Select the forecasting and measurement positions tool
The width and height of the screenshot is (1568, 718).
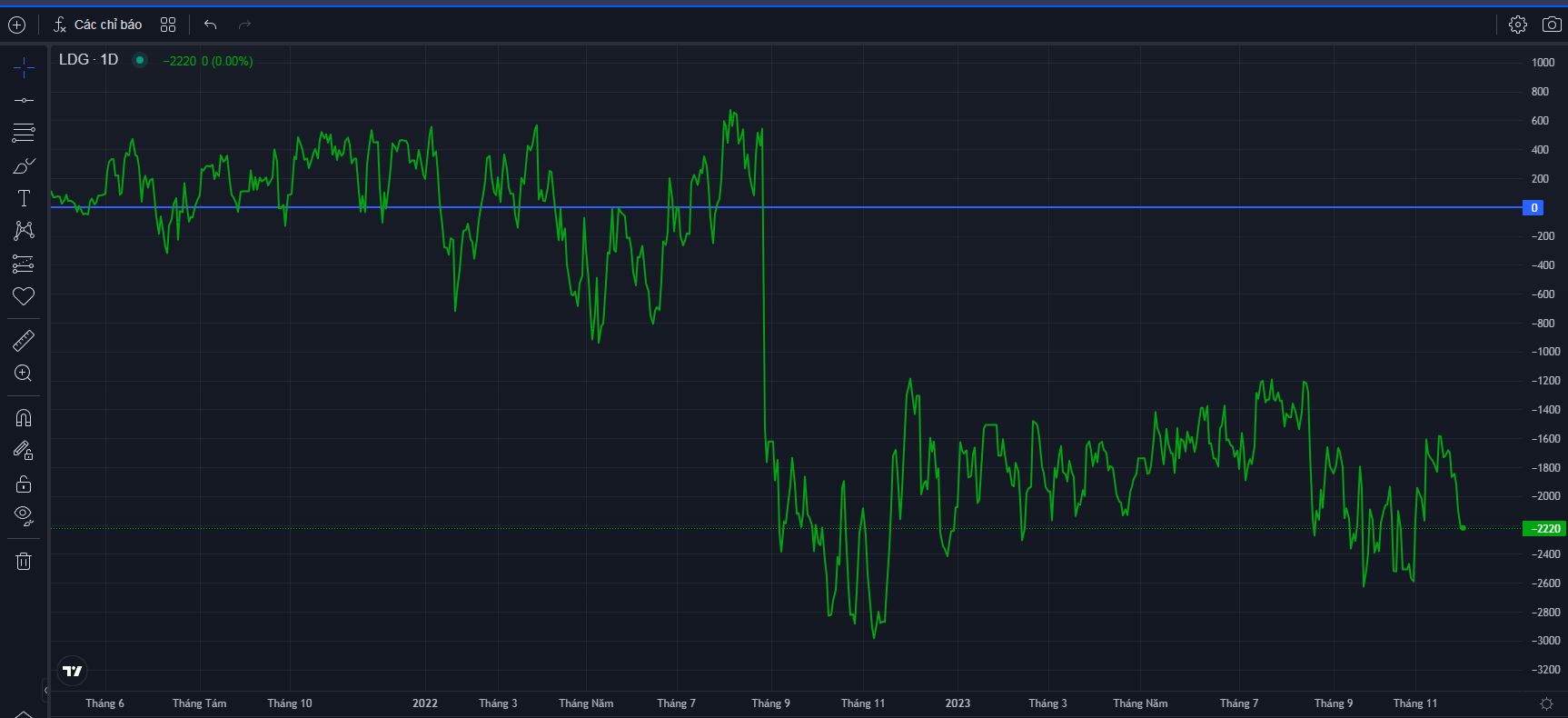24,264
